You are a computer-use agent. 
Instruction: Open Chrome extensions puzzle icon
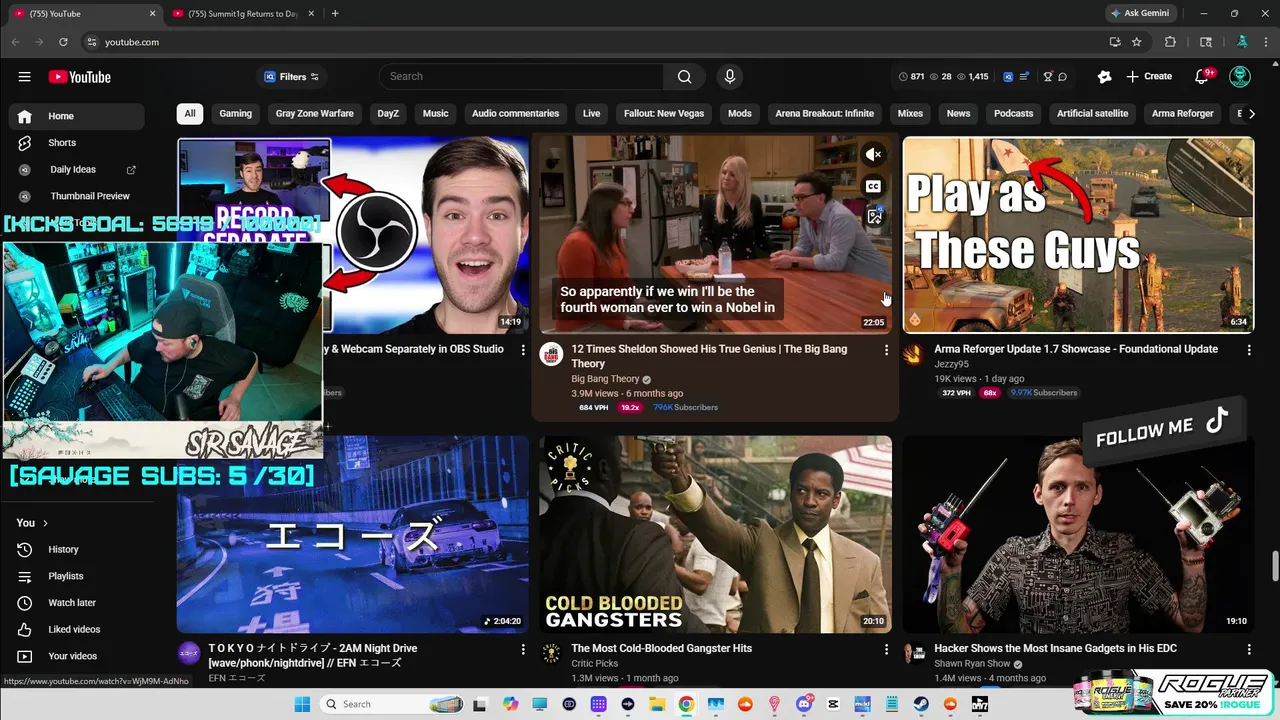[1170, 42]
